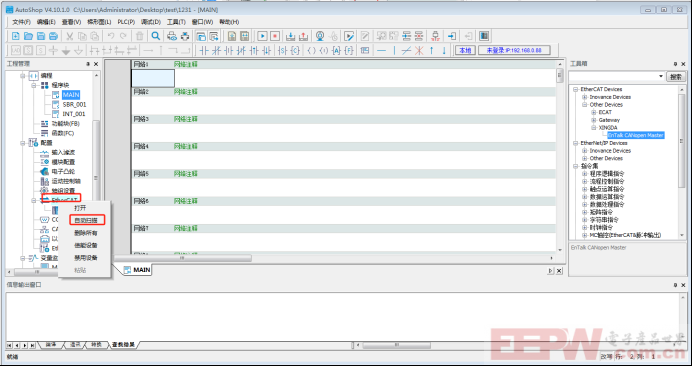Click the New project toolbar icon
692x366 pixels.
(x=15, y=36)
